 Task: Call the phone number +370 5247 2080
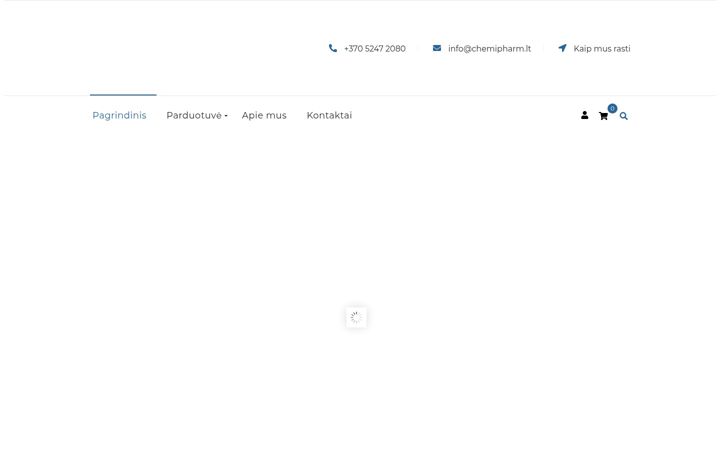coord(375,49)
